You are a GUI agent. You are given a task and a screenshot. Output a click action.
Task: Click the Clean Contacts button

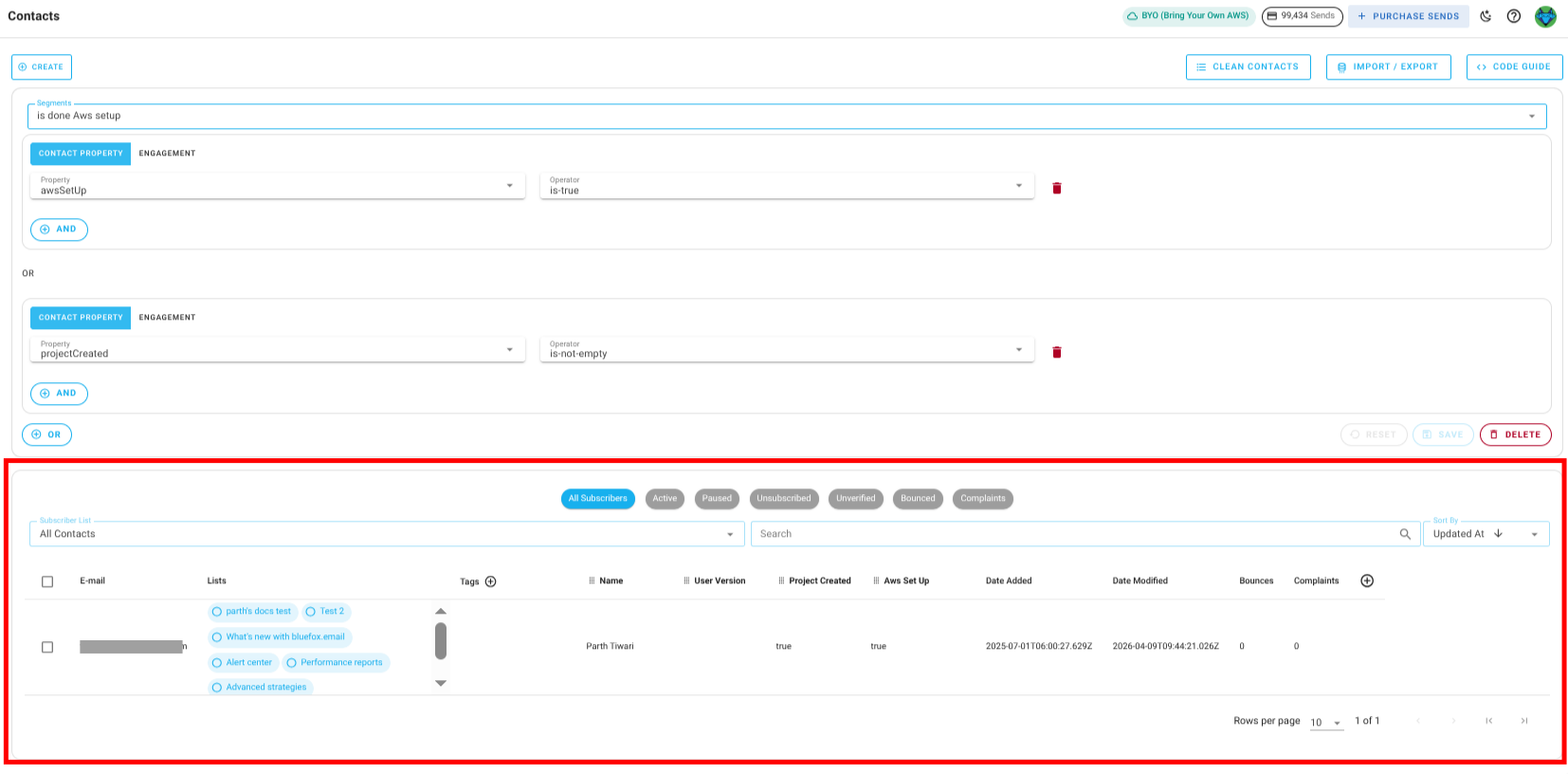tap(1249, 67)
